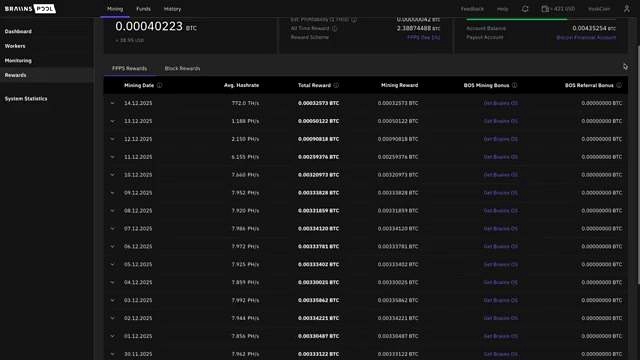Screen dimensions: 640x360
Task: Click the circular refresh icon in header
Action: [525, 9]
